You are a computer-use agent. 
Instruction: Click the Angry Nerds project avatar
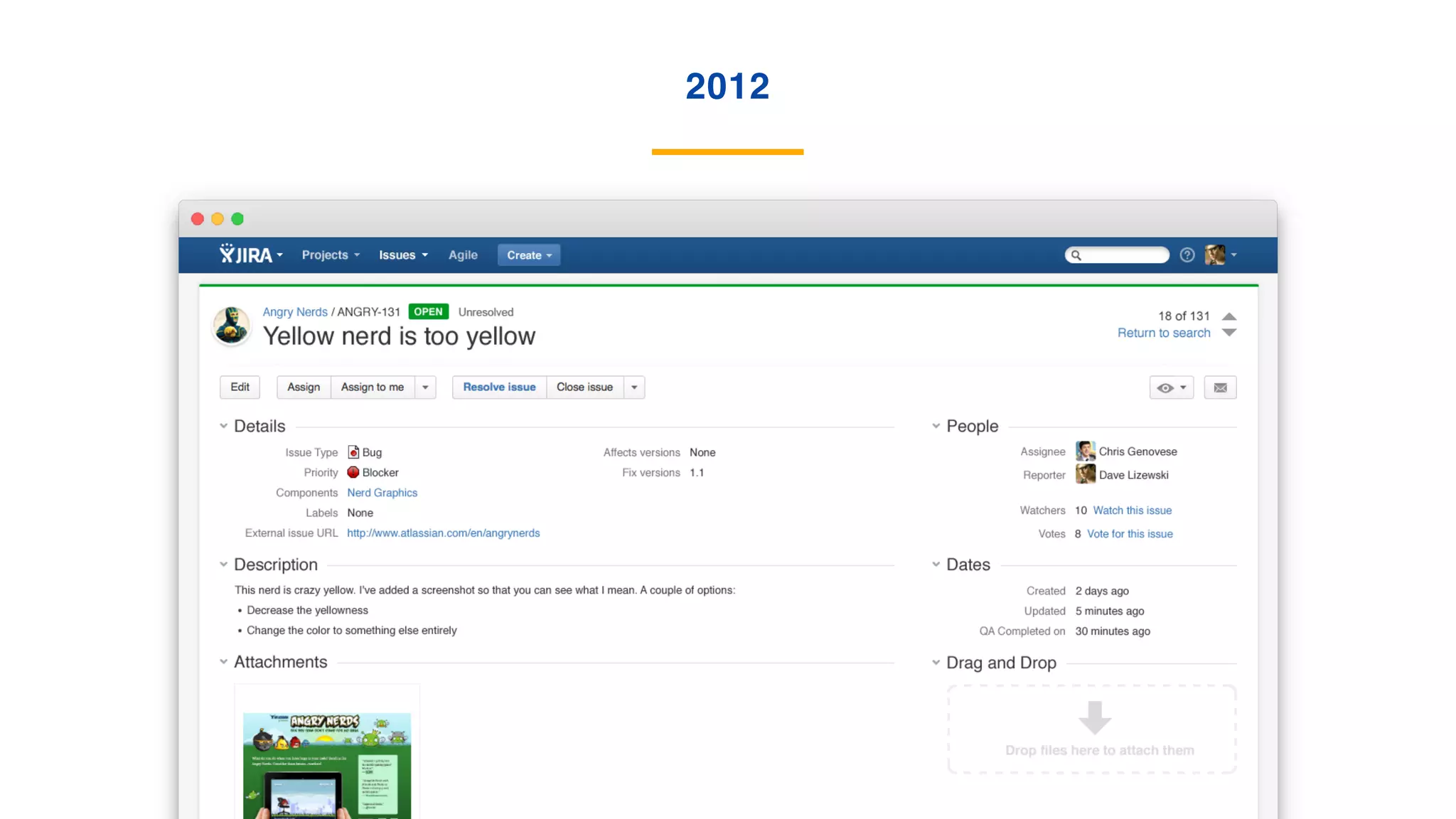click(x=232, y=326)
